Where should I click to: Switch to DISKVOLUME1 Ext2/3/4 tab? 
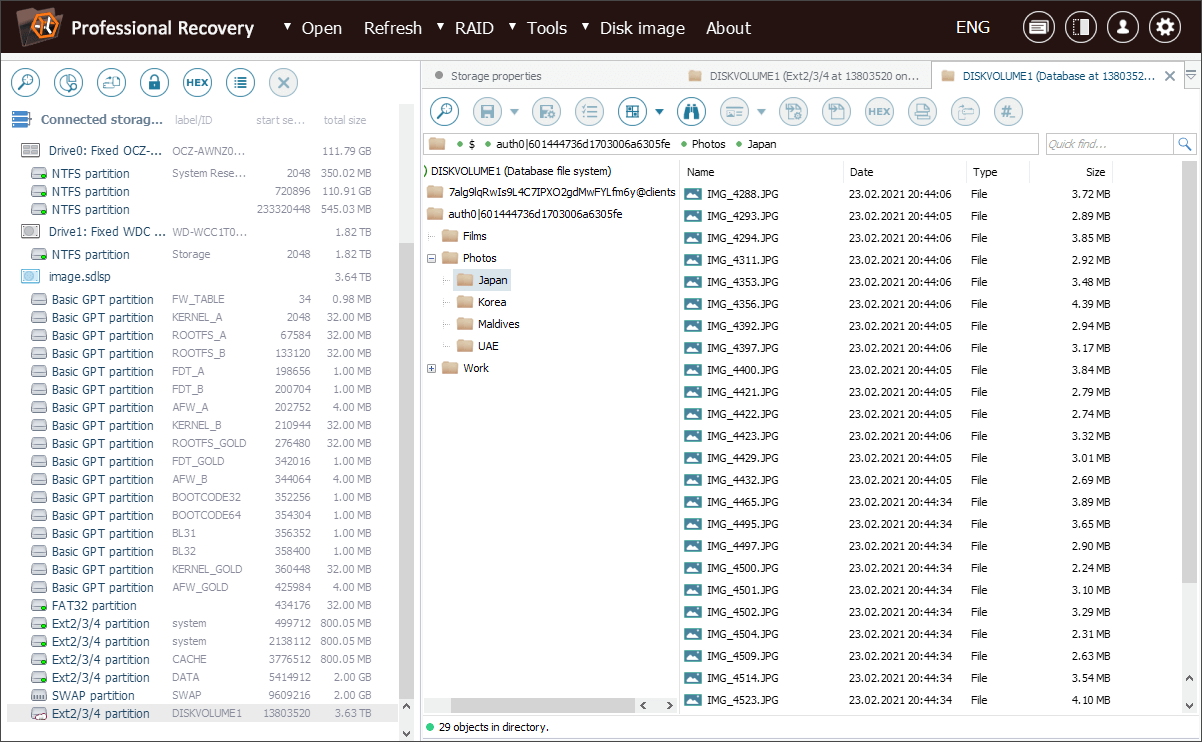tap(803, 75)
